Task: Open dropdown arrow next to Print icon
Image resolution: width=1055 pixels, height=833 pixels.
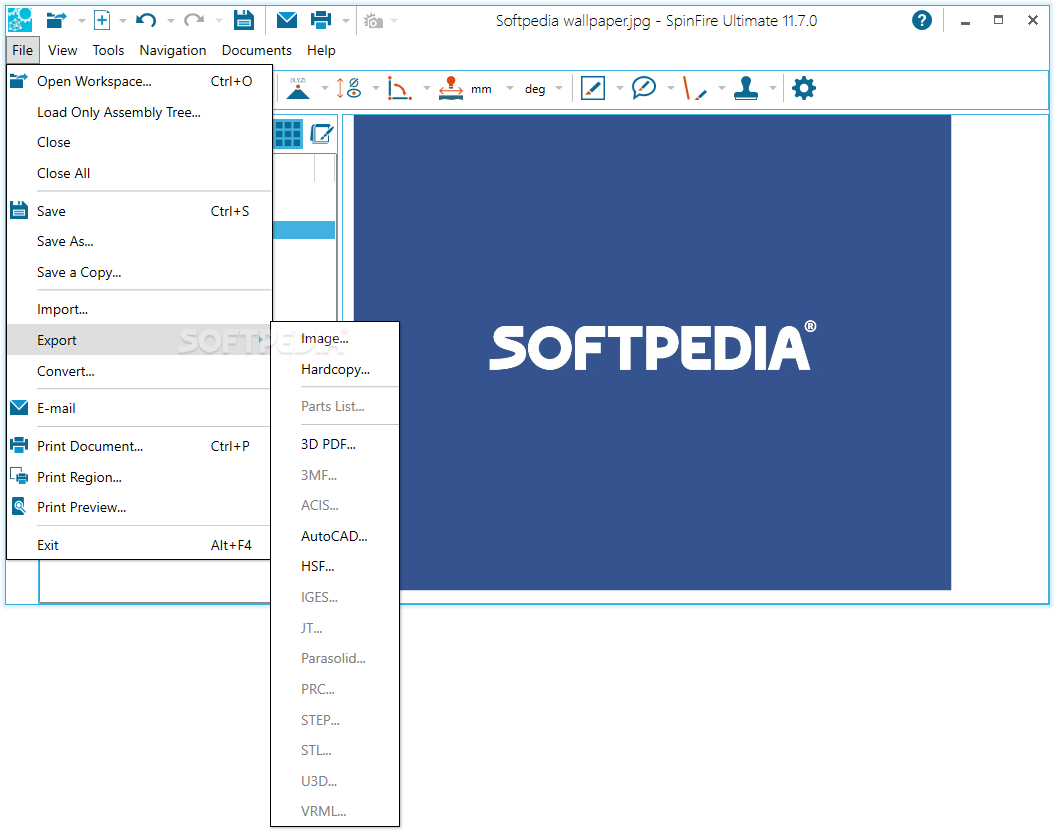Action: click(346, 21)
